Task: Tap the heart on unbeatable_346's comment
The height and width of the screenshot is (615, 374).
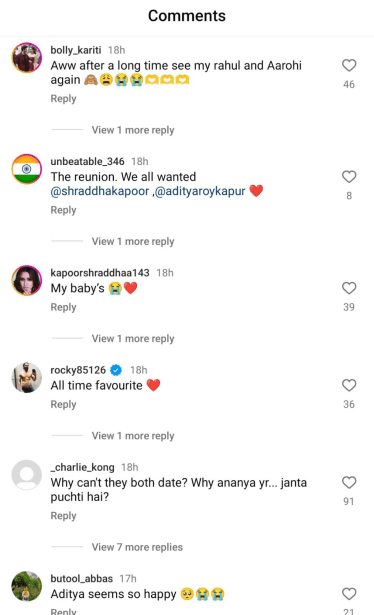Action: [349, 176]
